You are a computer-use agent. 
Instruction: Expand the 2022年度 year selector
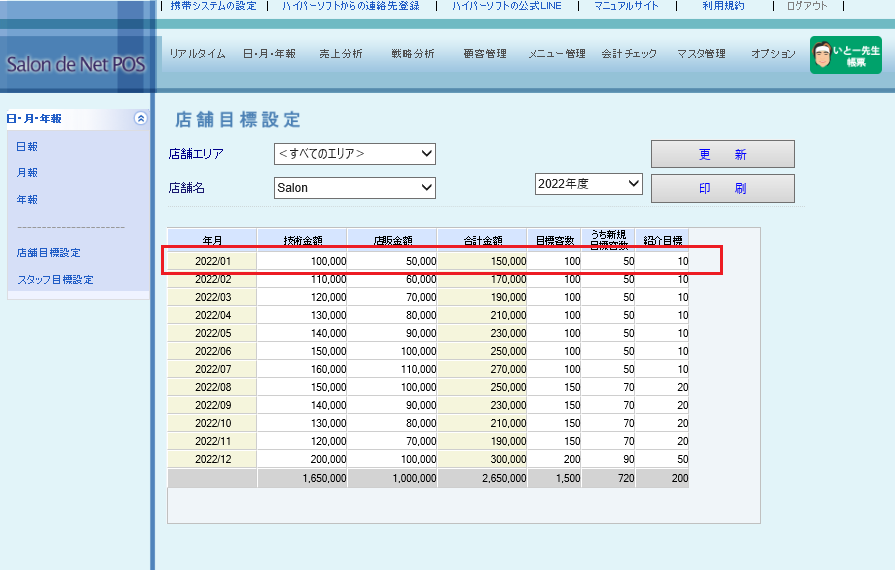(588, 184)
